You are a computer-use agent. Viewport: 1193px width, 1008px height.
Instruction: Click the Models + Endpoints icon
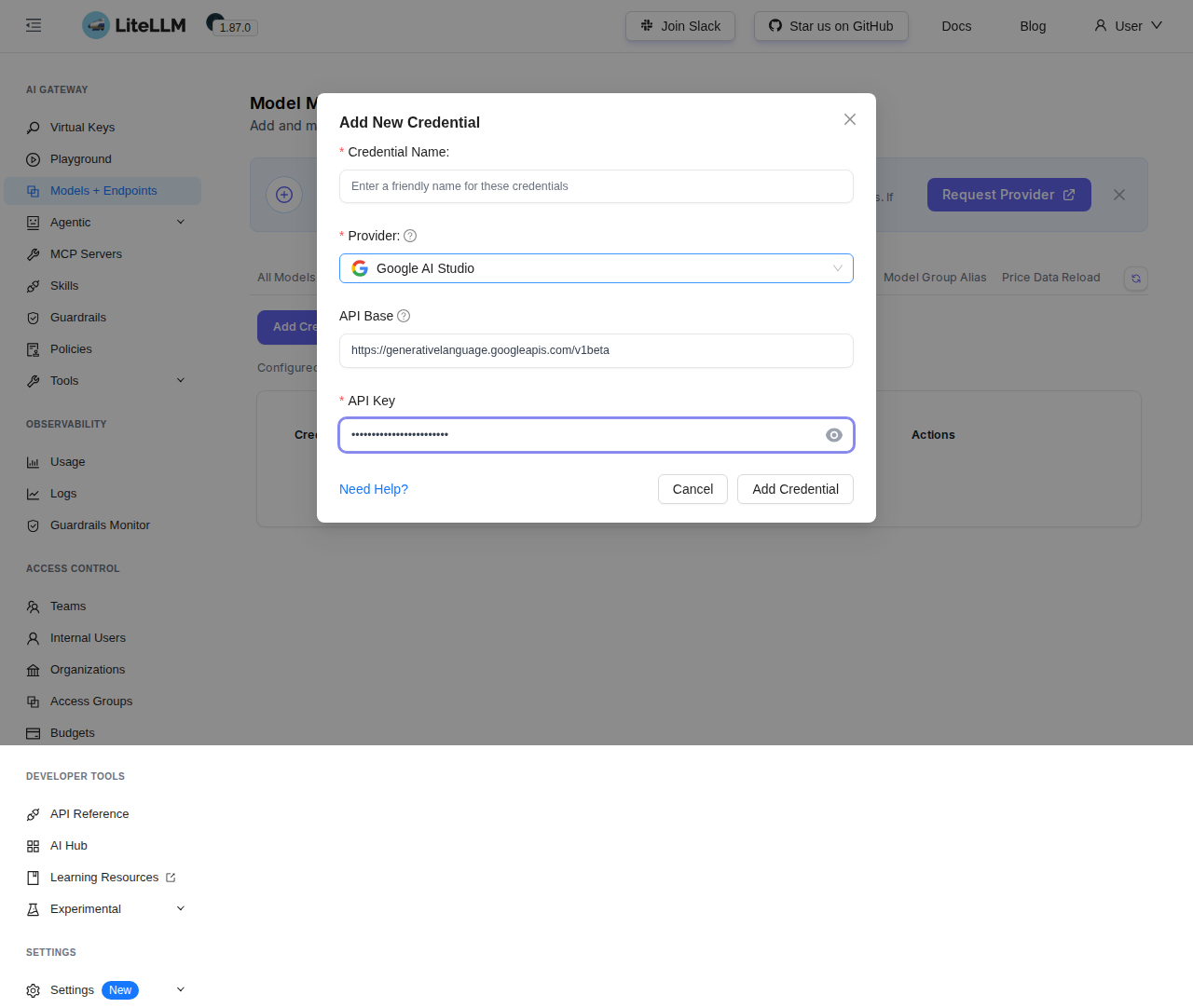coord(34,191)
